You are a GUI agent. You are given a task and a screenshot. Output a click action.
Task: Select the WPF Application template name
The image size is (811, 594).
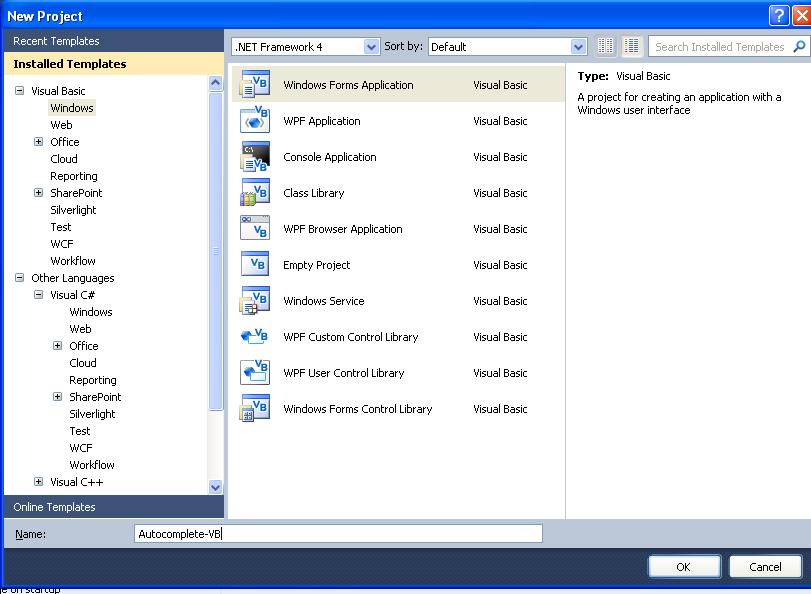point(322,121)
